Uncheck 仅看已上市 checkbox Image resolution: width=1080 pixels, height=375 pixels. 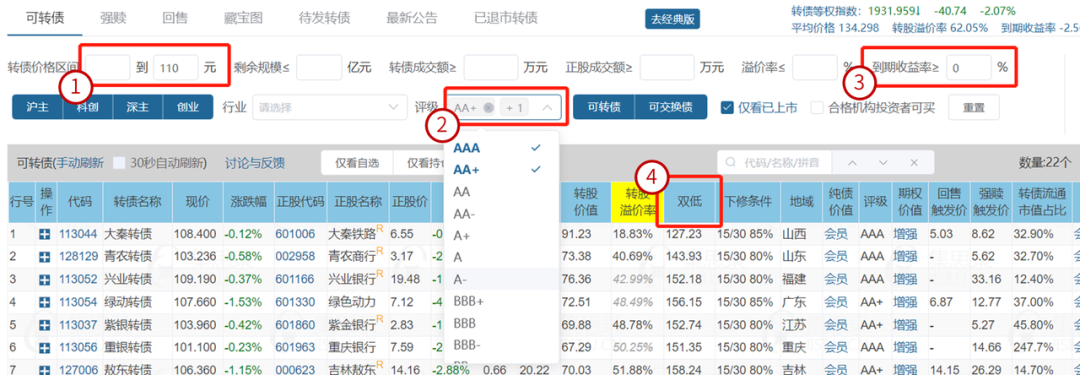pyautogui.click(x=726, y=108)
